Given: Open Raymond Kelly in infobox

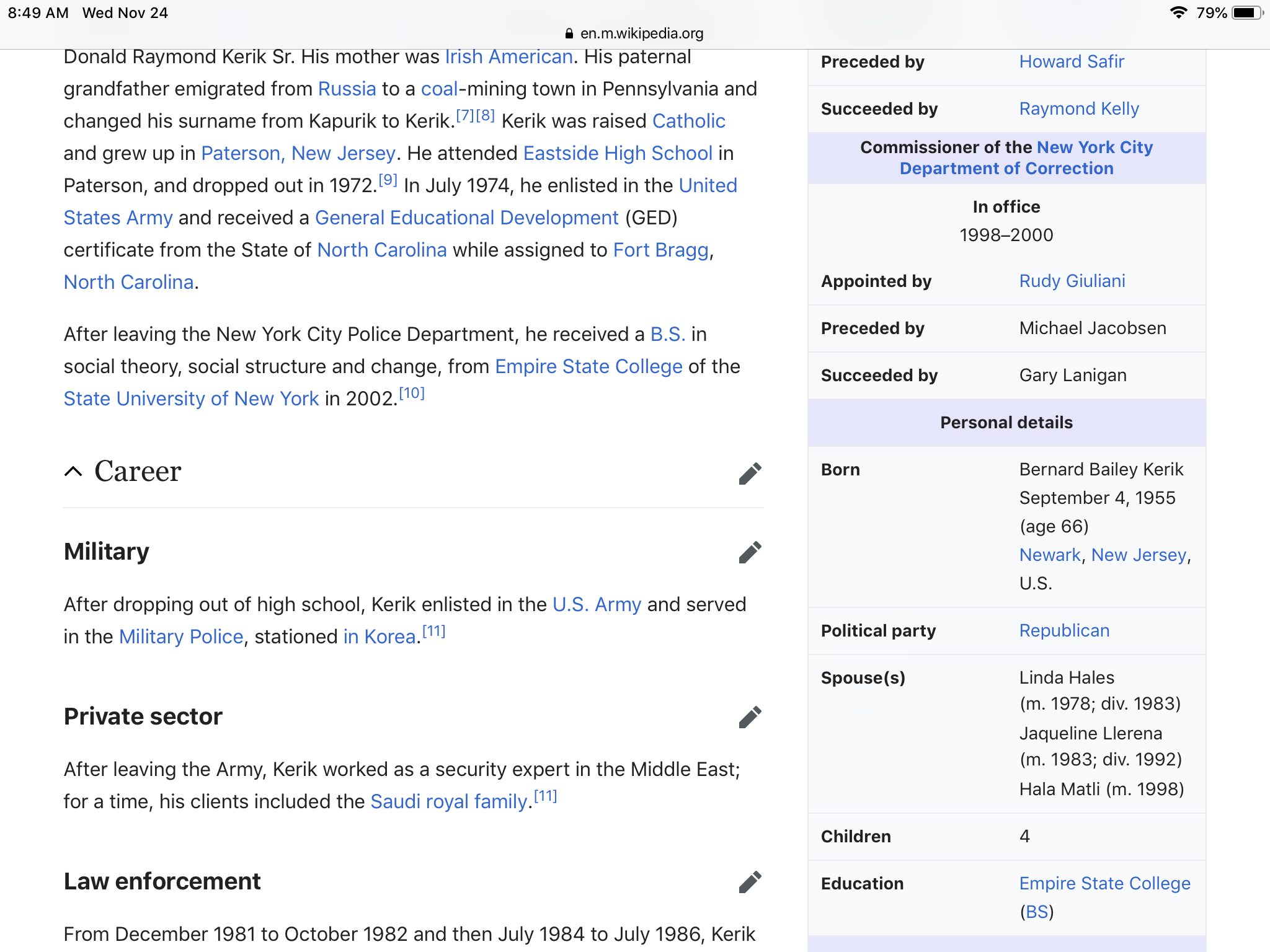Looking at the screenshot, I should [x=1079, y=108].
